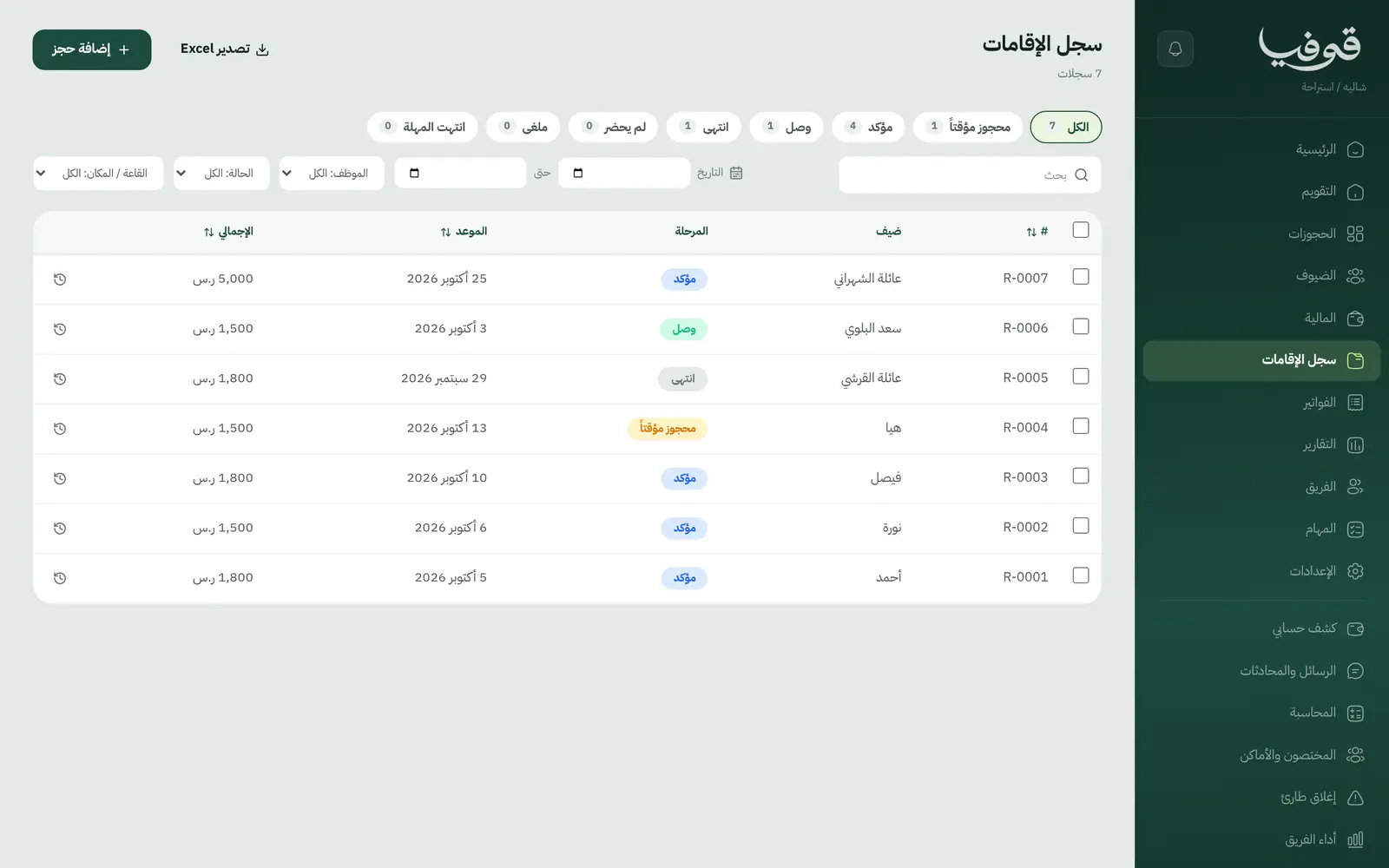Viewport: 1389px width, 868px height.
Task: Select the انتهت المهلة filter tab
Action: pyautogui.click(x=423, y=127)
